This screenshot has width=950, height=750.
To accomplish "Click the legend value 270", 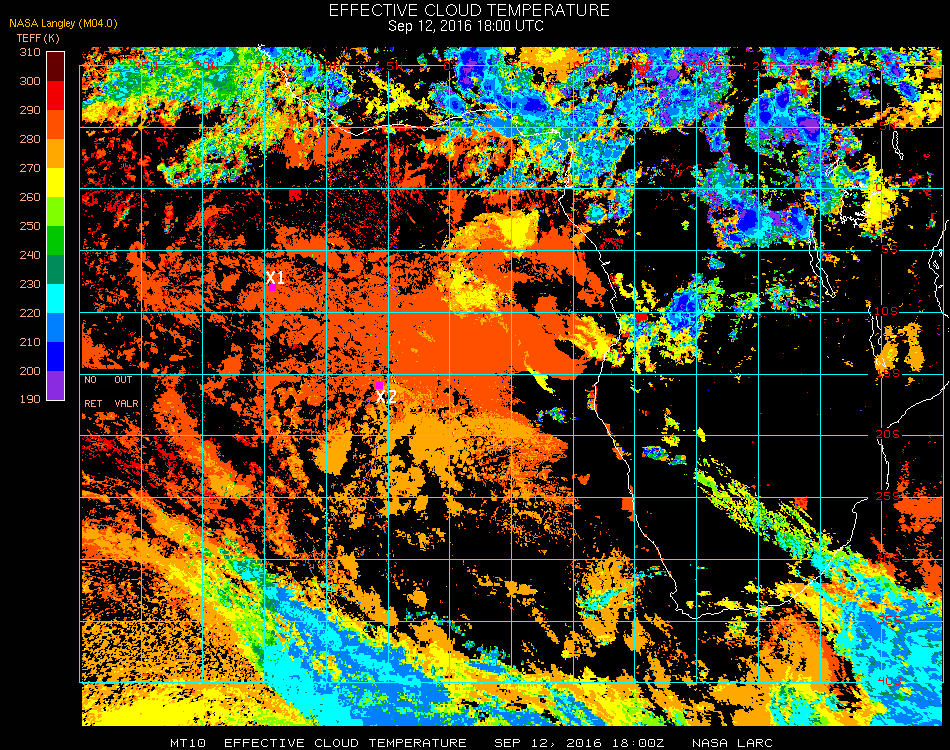I will 30,168.
